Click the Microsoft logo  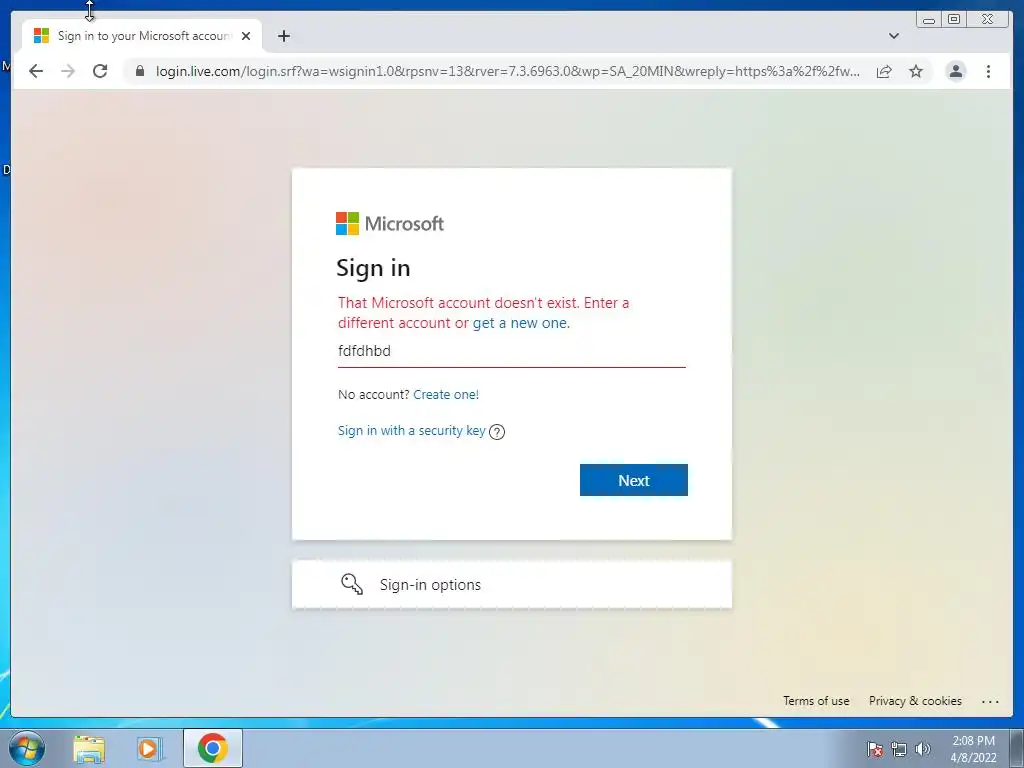(390, 223)
